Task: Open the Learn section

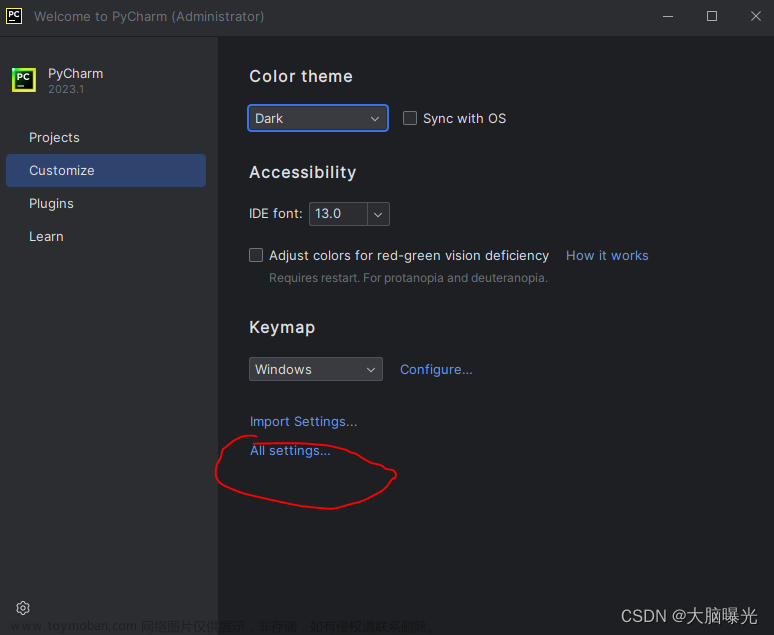Action: 46,237
